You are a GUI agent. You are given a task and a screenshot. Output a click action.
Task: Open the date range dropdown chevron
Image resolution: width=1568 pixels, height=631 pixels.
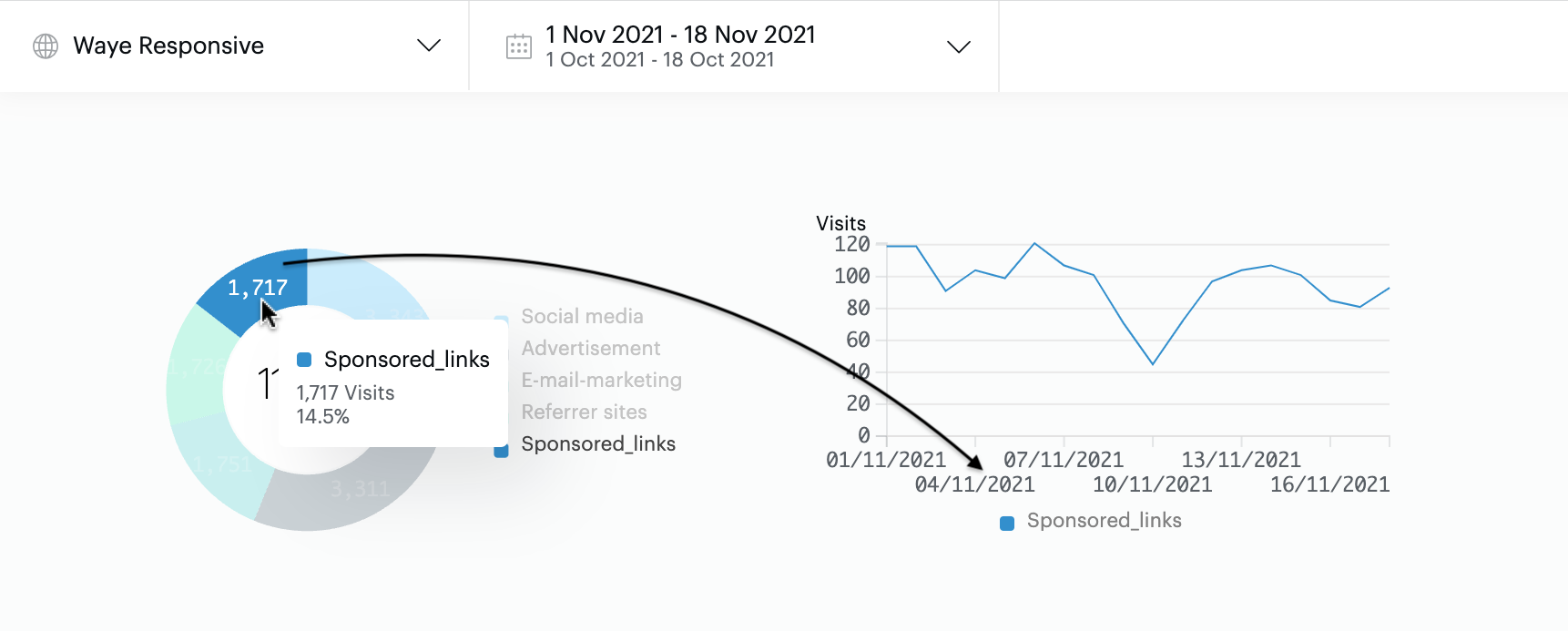958,46
